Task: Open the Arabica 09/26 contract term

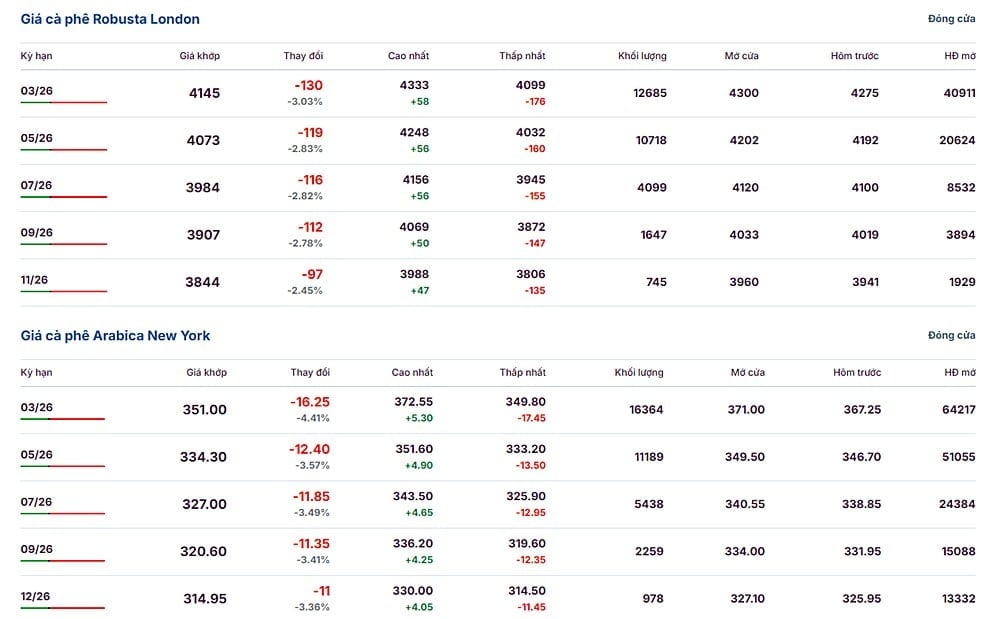Action: click(36, 548)
